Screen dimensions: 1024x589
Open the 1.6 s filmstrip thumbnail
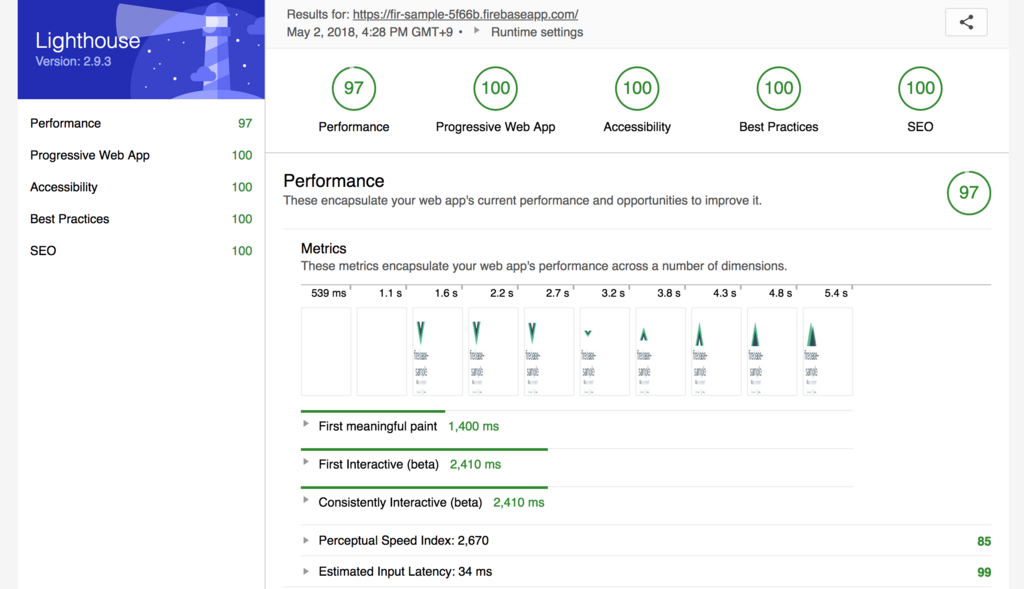point(438,351)
